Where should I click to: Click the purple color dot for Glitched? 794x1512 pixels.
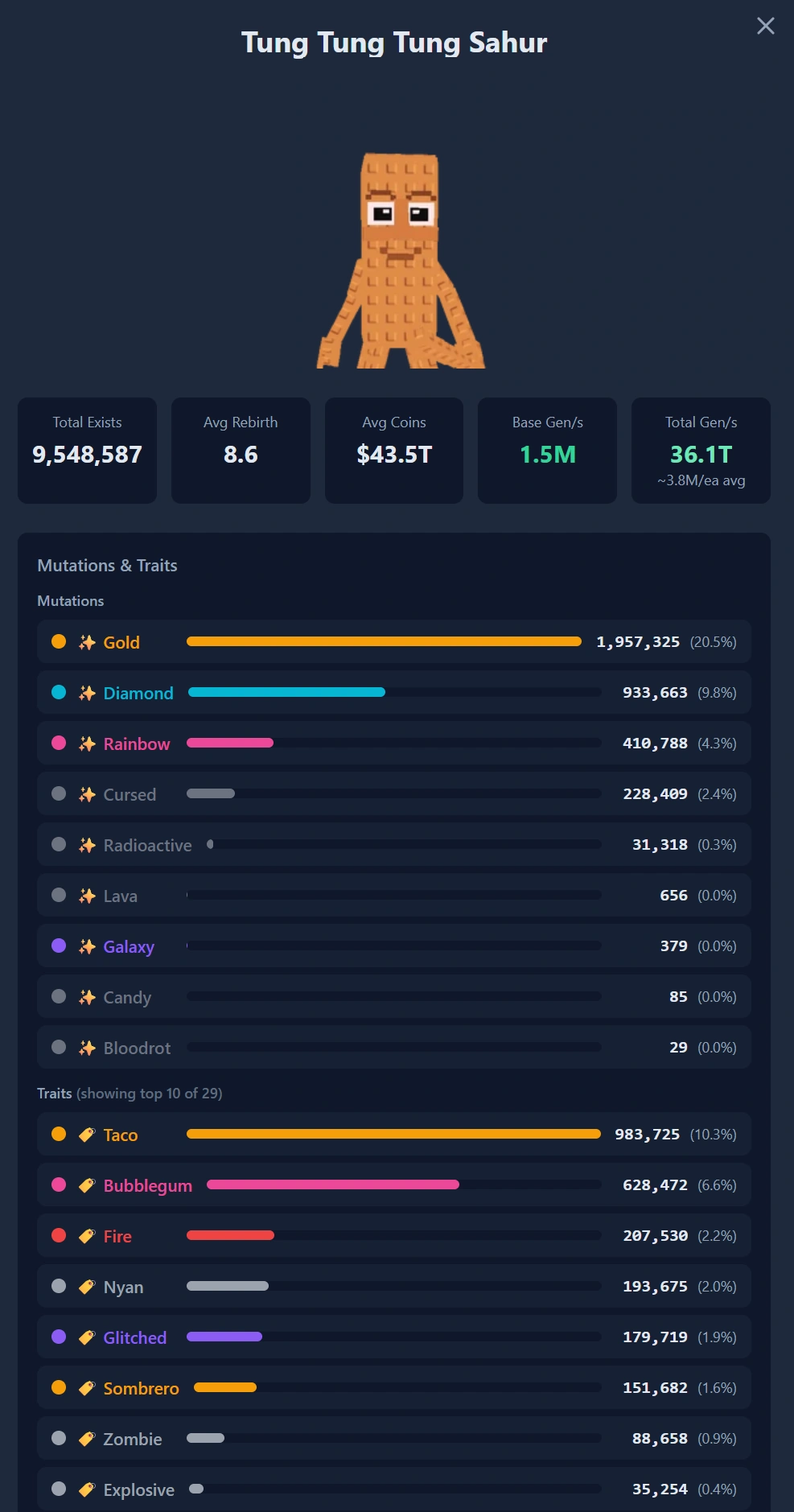[x=59, y=1337]
